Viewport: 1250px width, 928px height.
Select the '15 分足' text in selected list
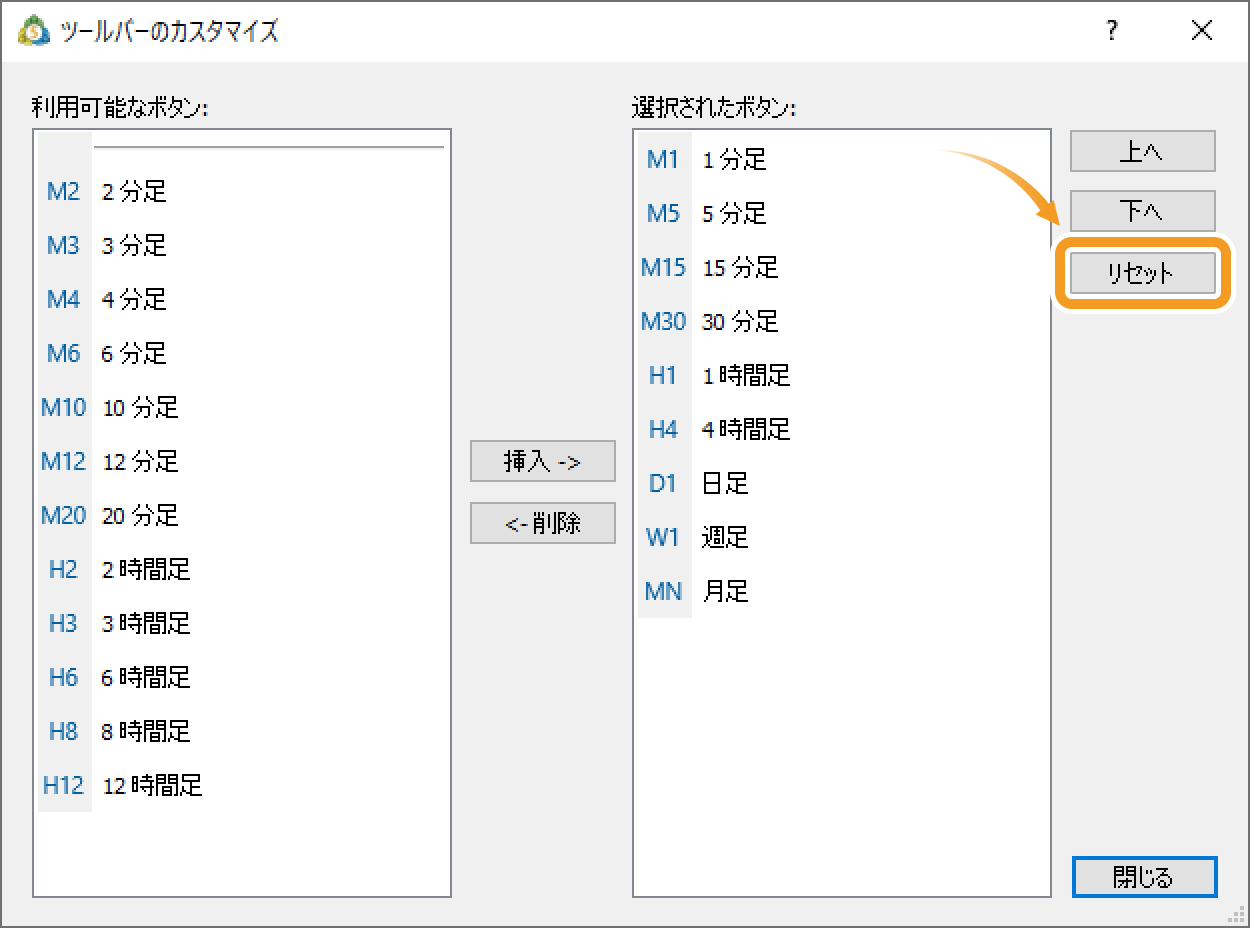[x=740, y=268]
